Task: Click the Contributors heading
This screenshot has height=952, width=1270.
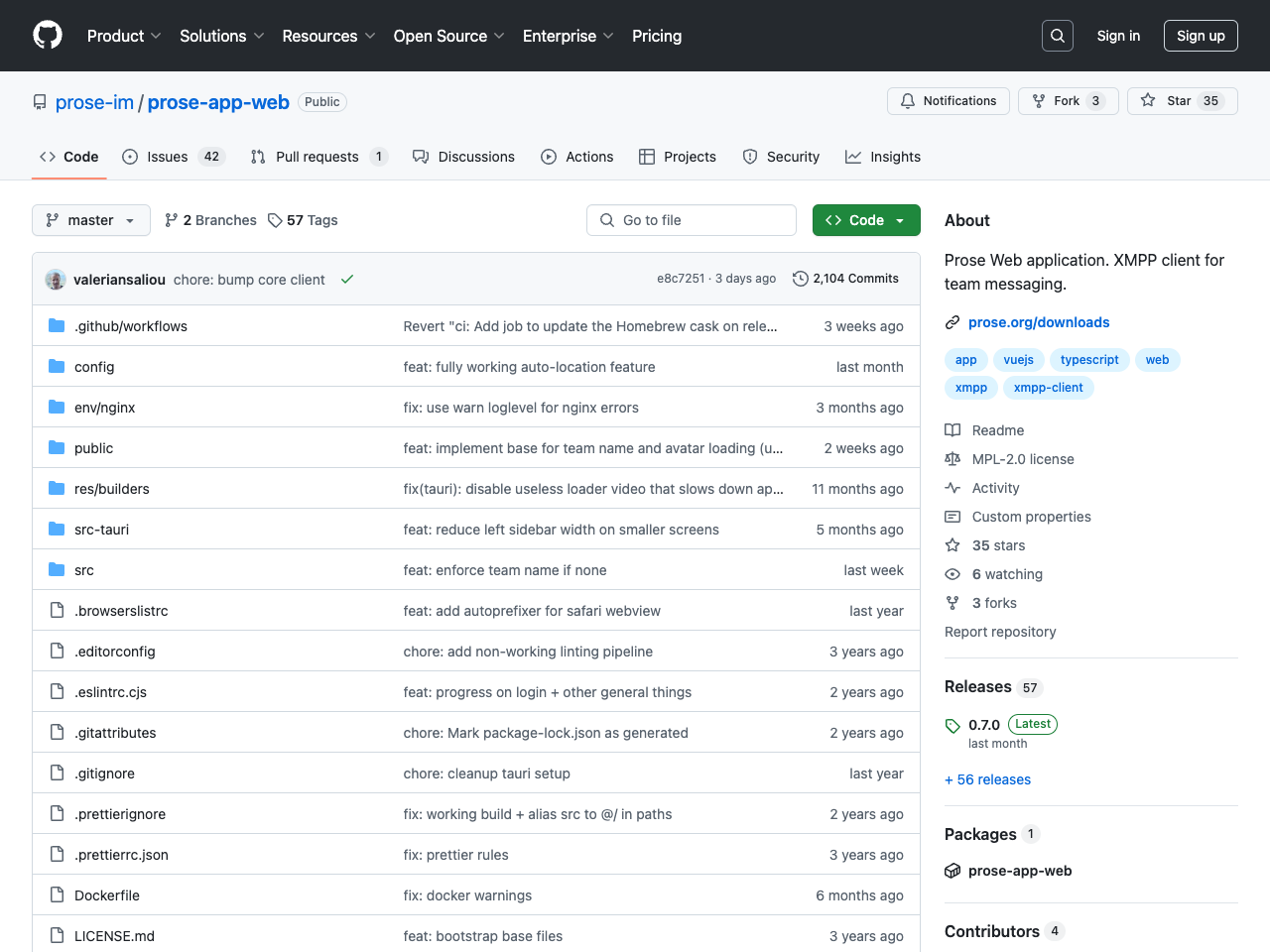Action: pyautogui.click(x=992, y=931)
